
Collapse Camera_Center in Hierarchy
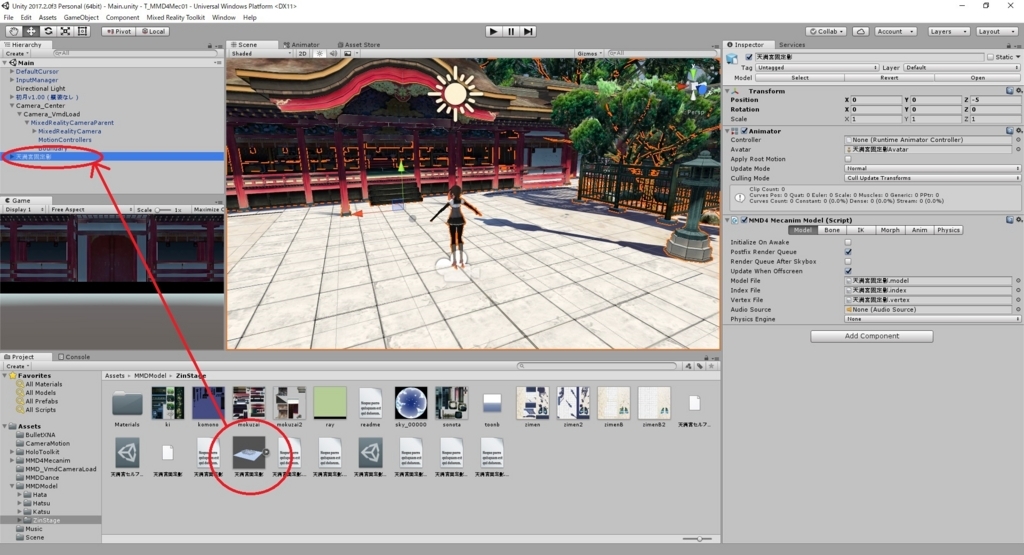(x=12, y=105)
